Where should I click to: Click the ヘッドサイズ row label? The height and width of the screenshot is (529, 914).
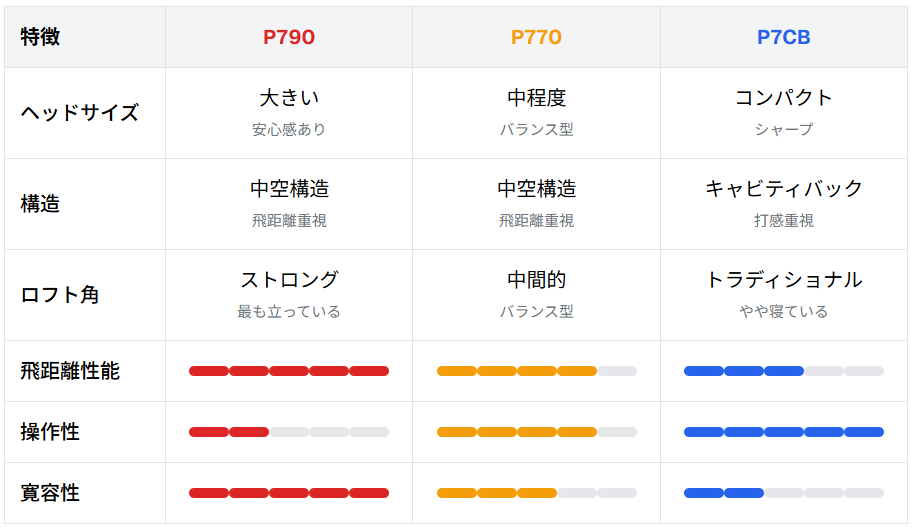coord(80,112)
